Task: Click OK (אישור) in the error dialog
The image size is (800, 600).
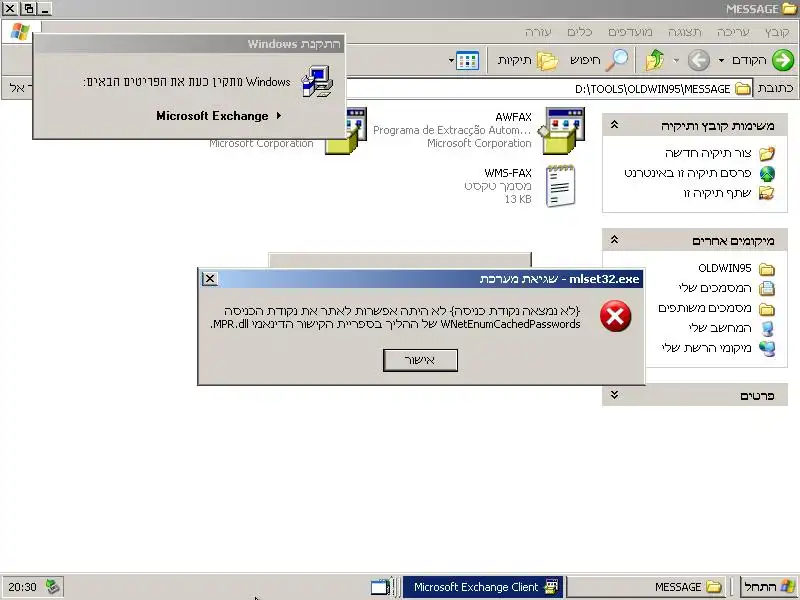Action: [x=420, y=360]
